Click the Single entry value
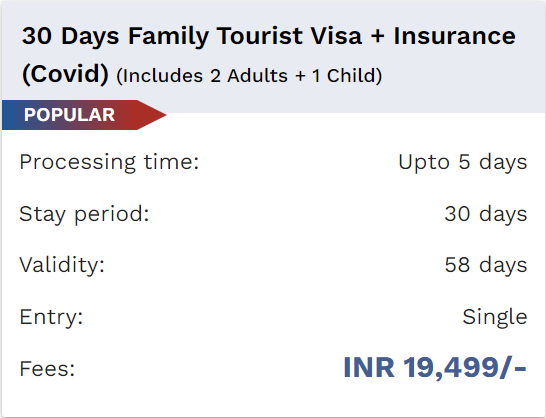 pyautogui.click(x=495, y=317)
